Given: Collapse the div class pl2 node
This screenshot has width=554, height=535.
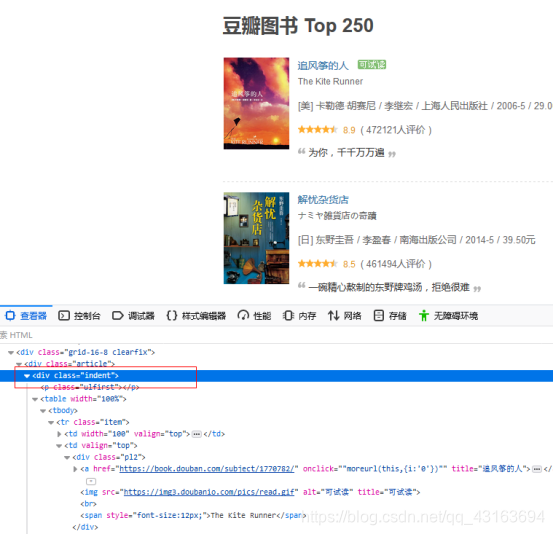Looking at the screenshot, I should click(67, 457).
